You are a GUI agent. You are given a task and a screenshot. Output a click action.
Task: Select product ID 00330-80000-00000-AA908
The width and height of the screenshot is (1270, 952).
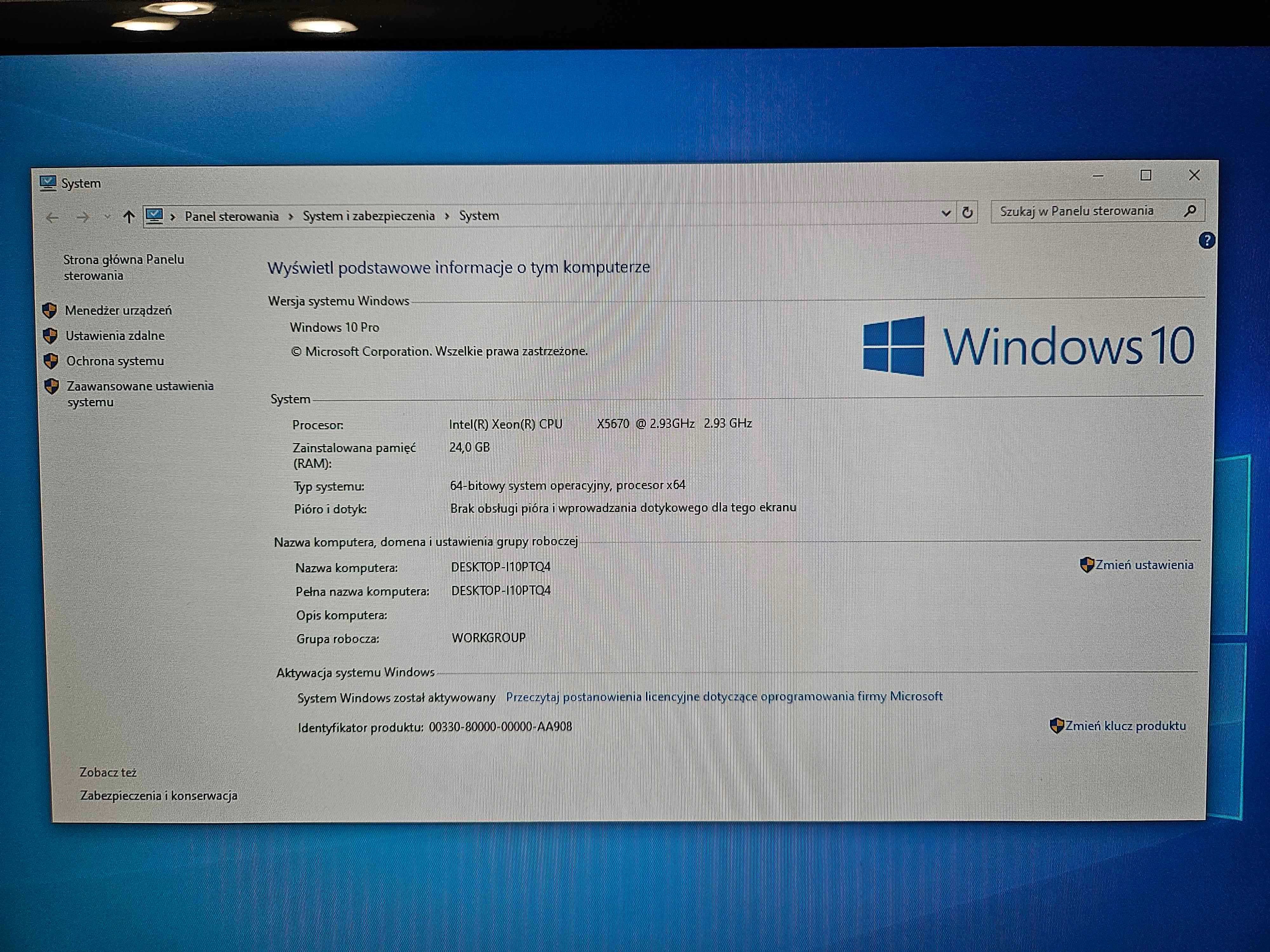click(500, 726)
